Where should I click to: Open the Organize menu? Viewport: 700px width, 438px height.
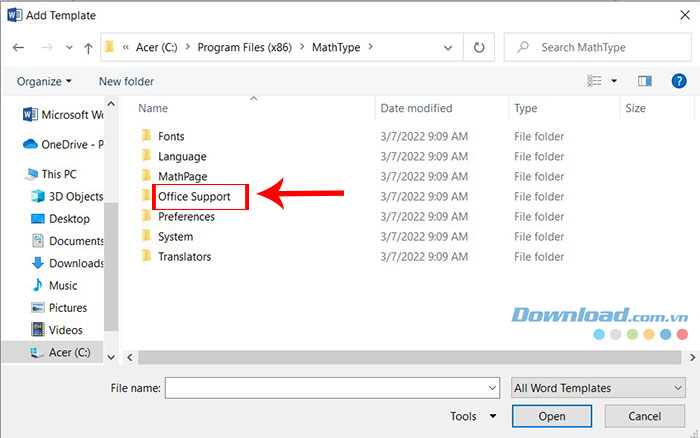[x=44, y=81]
